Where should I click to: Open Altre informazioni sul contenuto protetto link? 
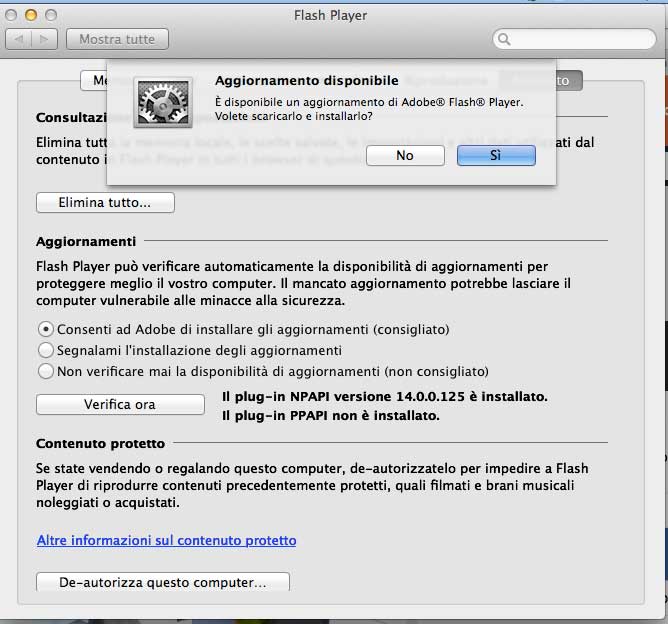point(167,540)
